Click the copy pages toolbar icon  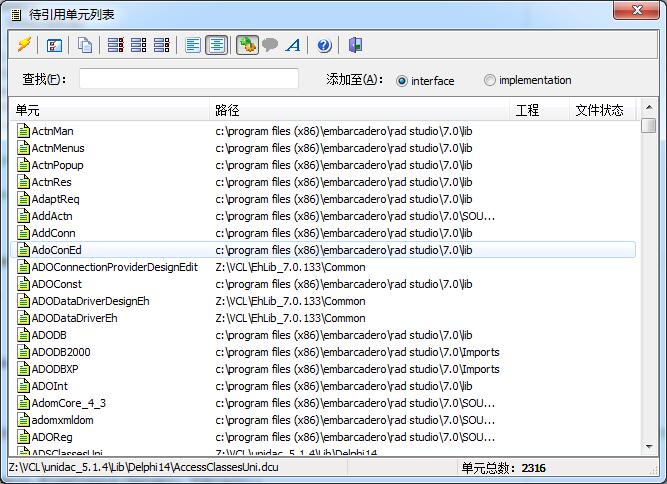tap(85, 45)
